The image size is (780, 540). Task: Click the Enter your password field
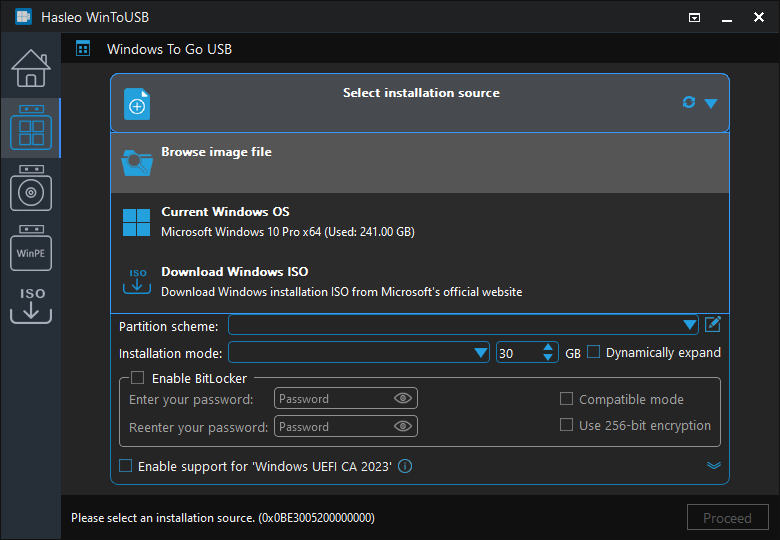pyautogui.click(x=345, y=398)
